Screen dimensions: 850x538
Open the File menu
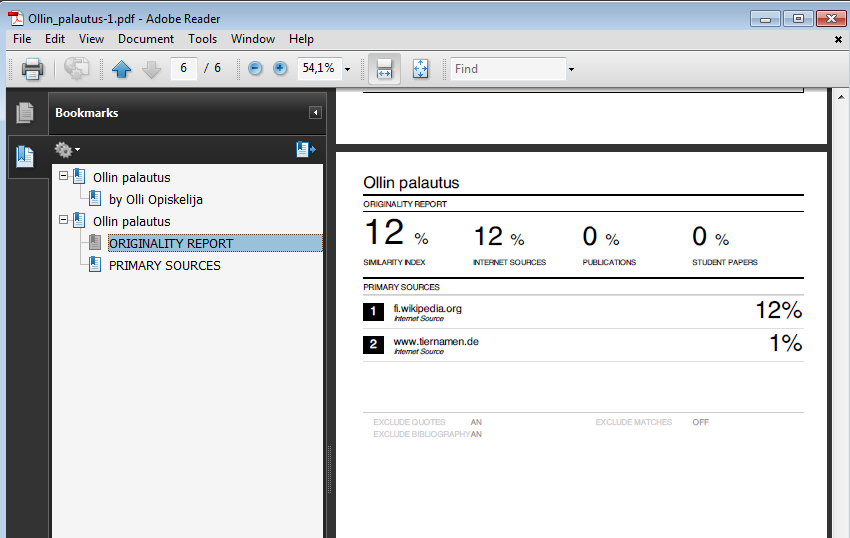(x=22, y=39)
